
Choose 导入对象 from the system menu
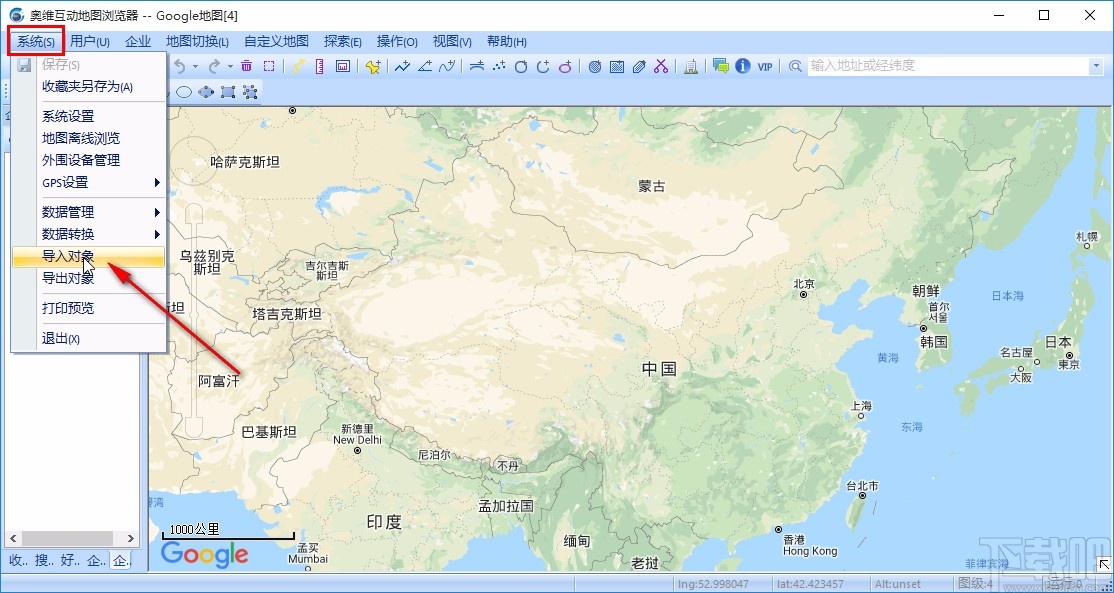(x=89, y=257)
